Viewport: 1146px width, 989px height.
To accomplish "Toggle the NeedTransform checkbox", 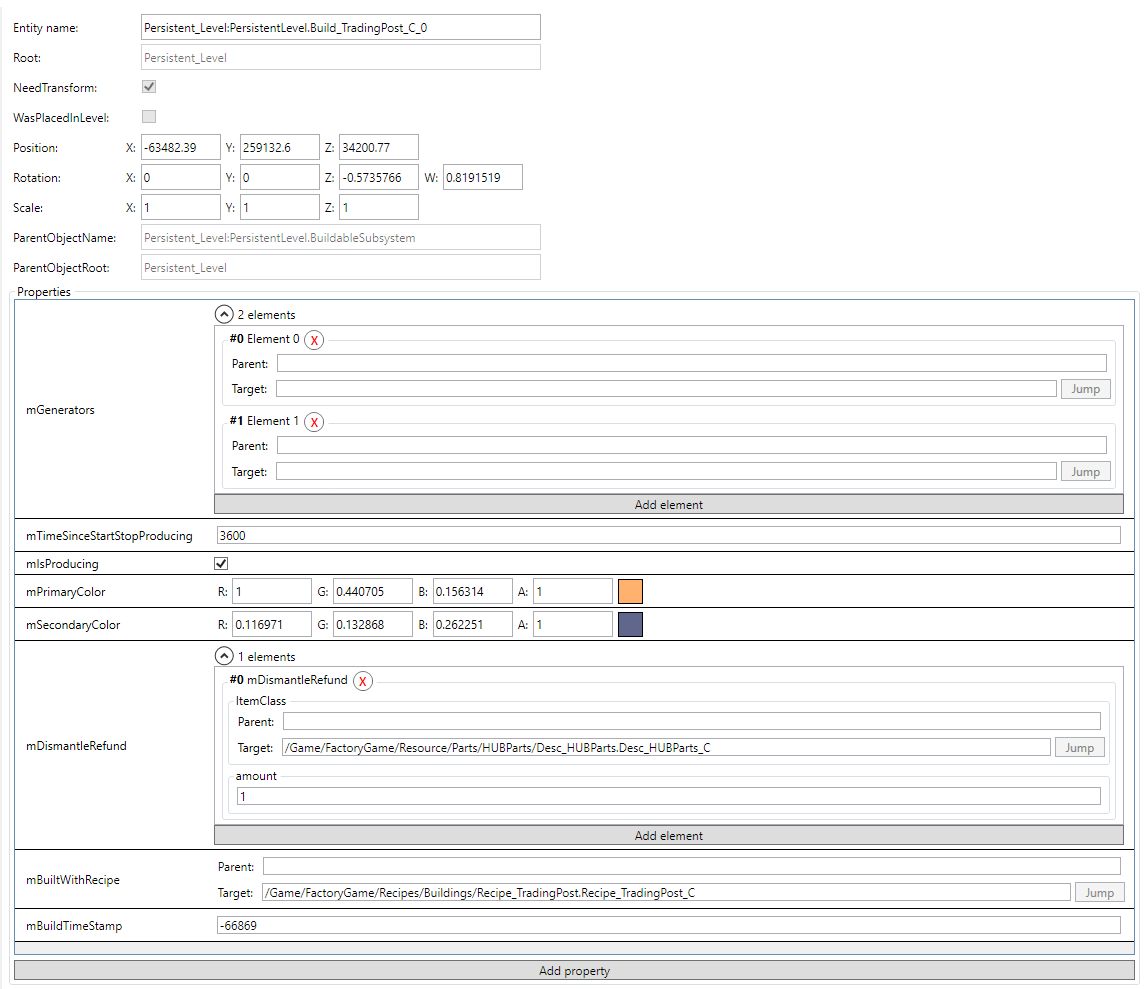I will [x=149, y=86].
